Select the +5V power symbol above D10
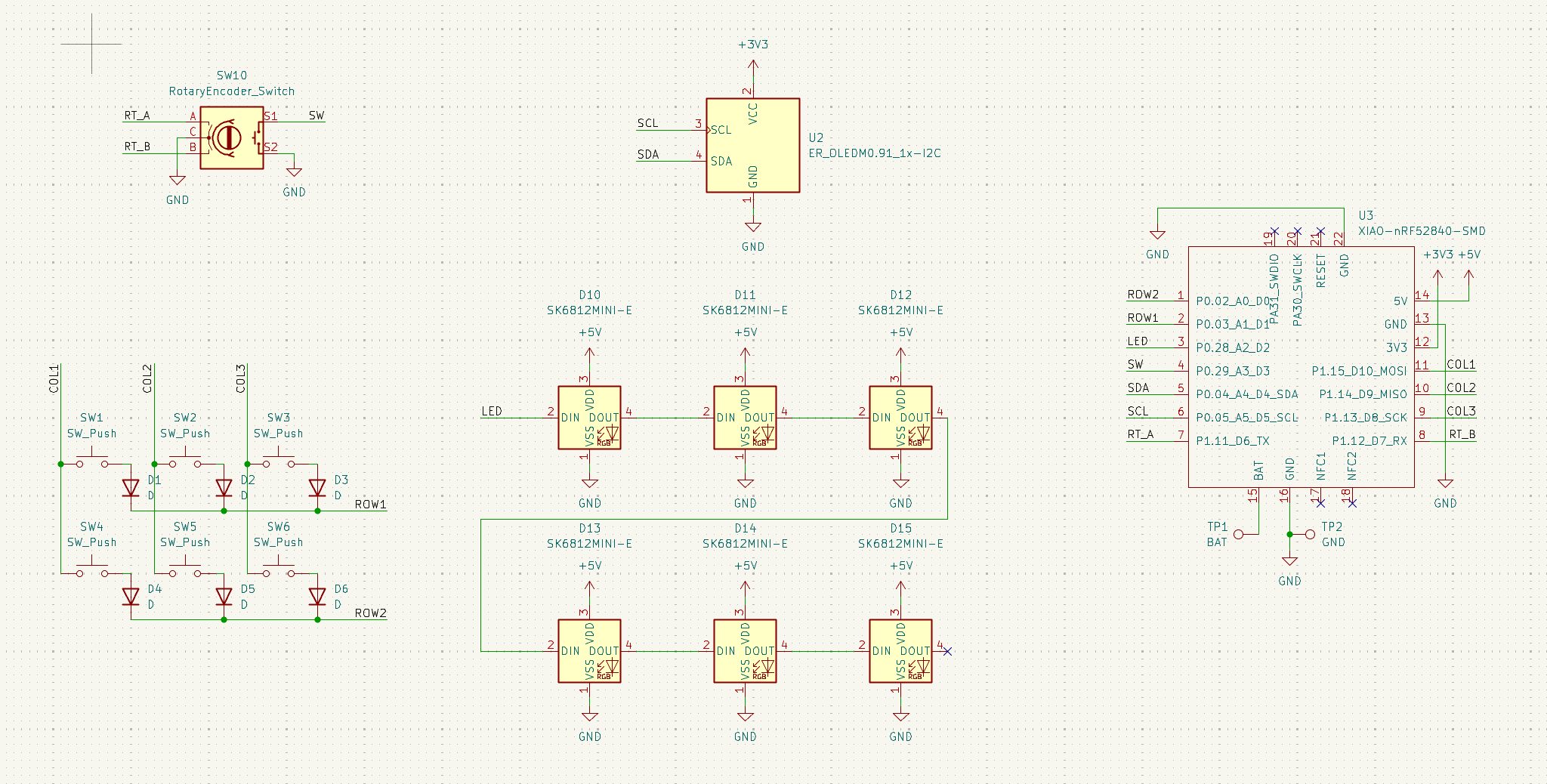The height and width of the screenshot is (784, 1547). click(589, 353)
